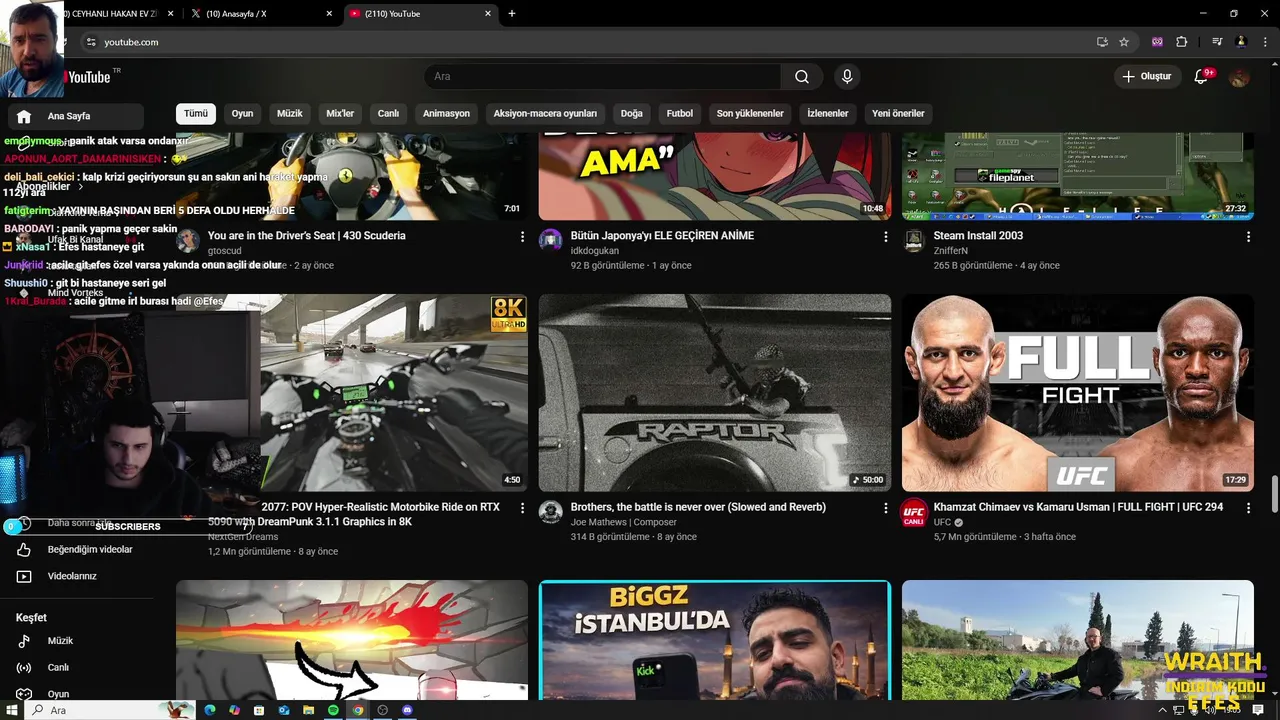
Task: Close the '(2110) YouTube' tab
Action: 488,14
